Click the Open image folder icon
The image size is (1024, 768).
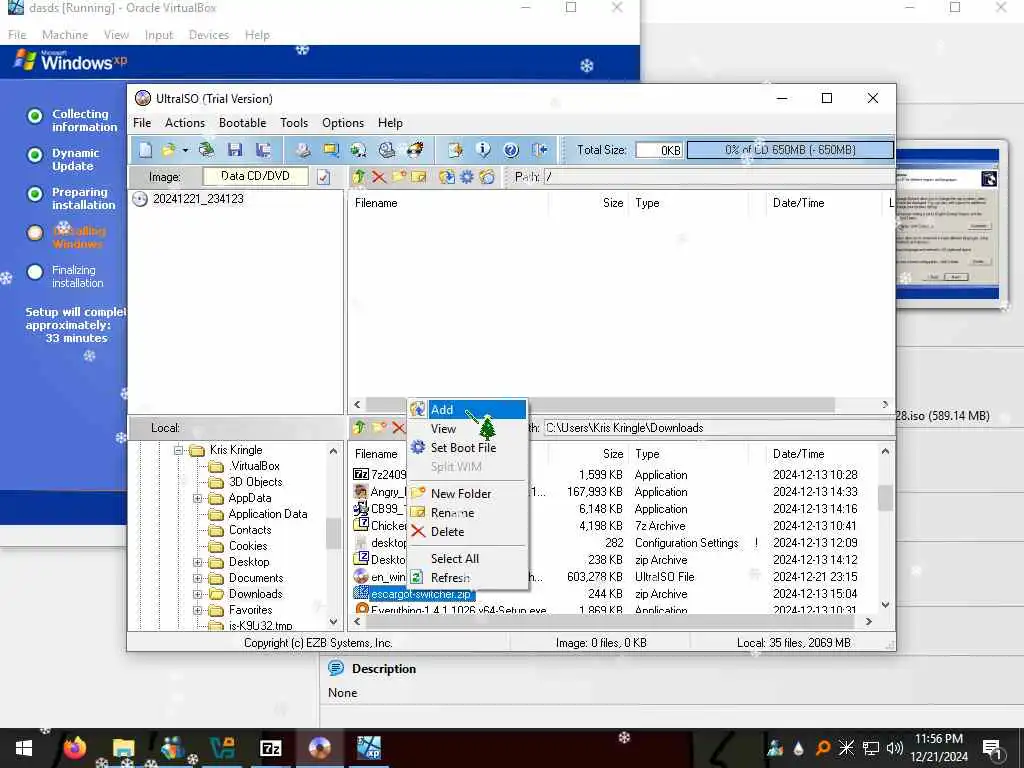(x=168, y=150)
